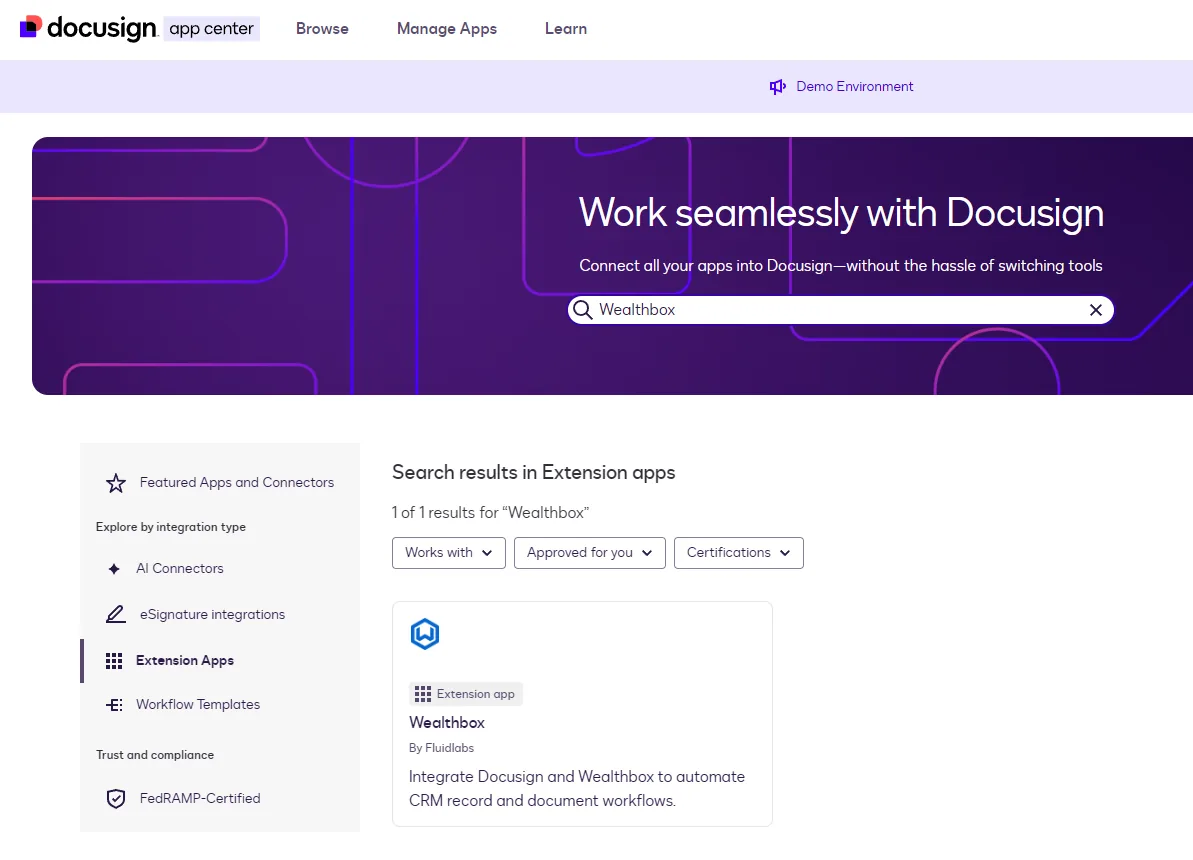
Task: Open AI Connectors category
Action: (180, 569)
